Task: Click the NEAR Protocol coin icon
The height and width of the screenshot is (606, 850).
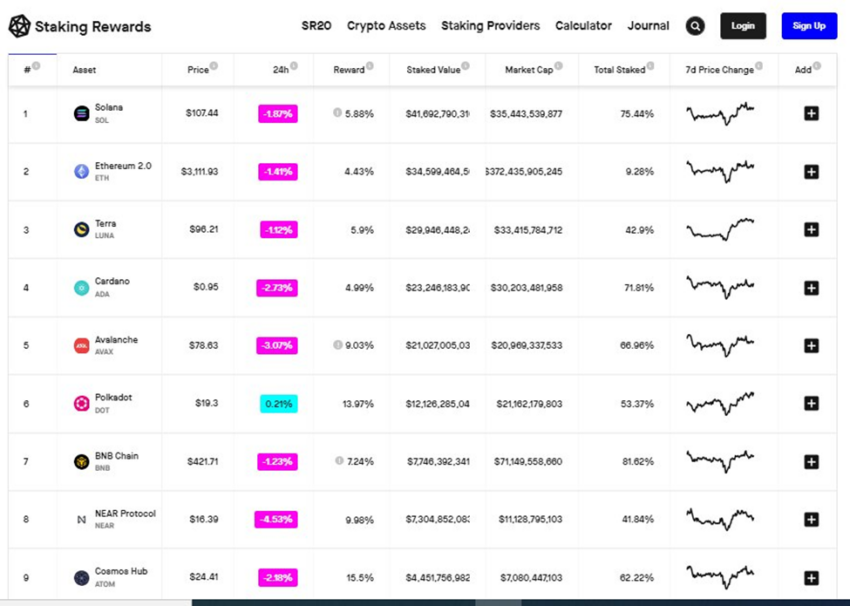Action: 81,519
